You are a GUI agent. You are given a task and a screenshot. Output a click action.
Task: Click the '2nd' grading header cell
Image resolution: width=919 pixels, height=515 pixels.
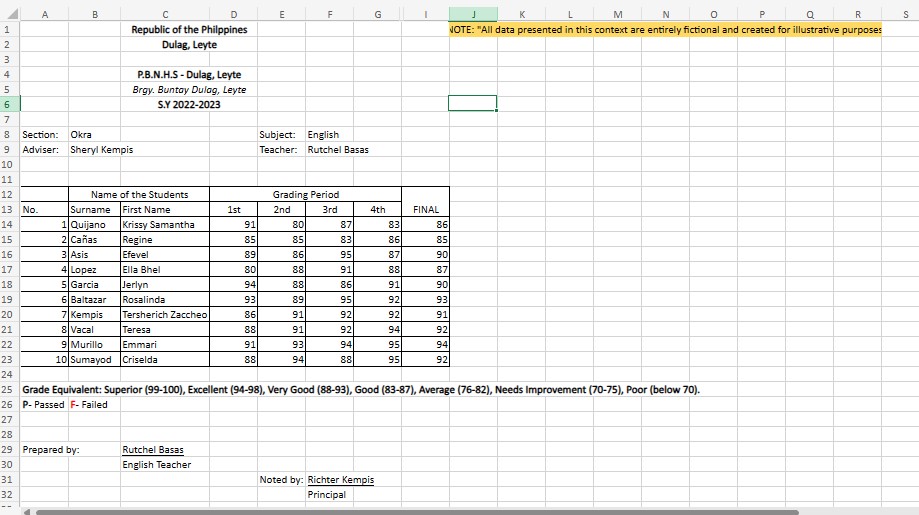click(x=281, y=209)
